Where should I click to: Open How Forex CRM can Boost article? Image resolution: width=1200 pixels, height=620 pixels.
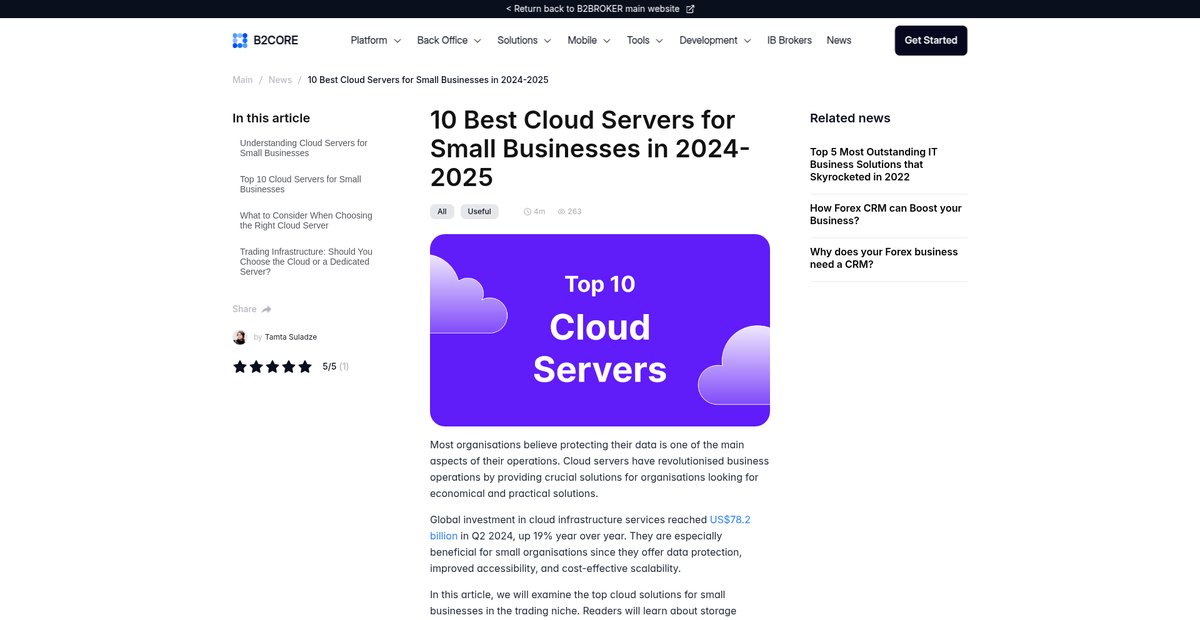pyautogui.click(x=886, y=214)
